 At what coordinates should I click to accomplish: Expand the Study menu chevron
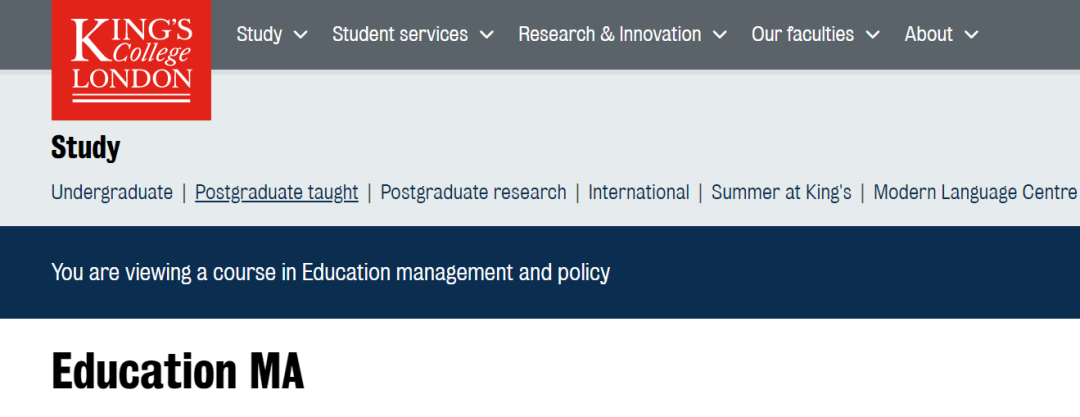click(x=301, y=35)
